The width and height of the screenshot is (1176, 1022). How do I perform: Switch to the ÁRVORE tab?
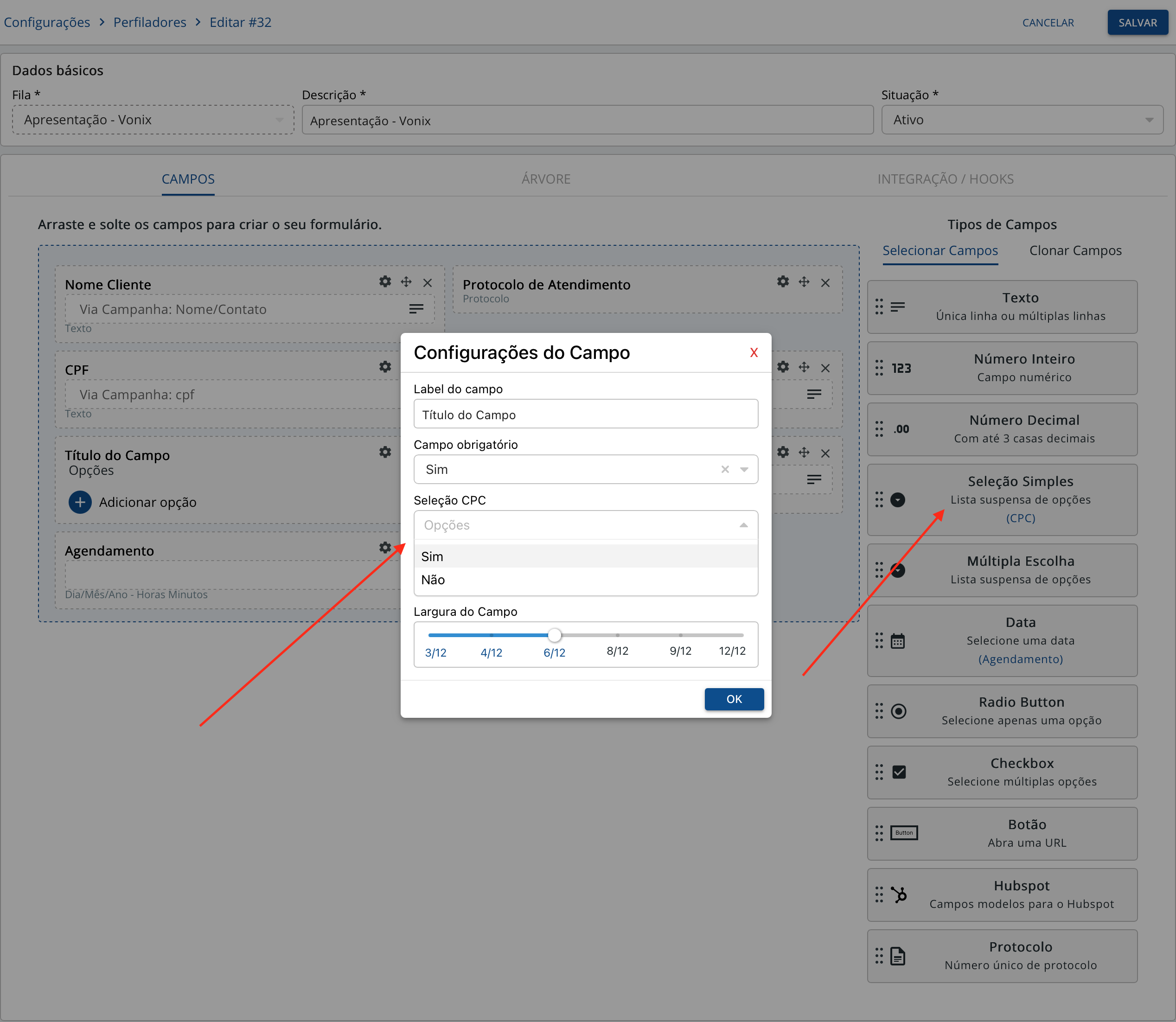[545, 179]
